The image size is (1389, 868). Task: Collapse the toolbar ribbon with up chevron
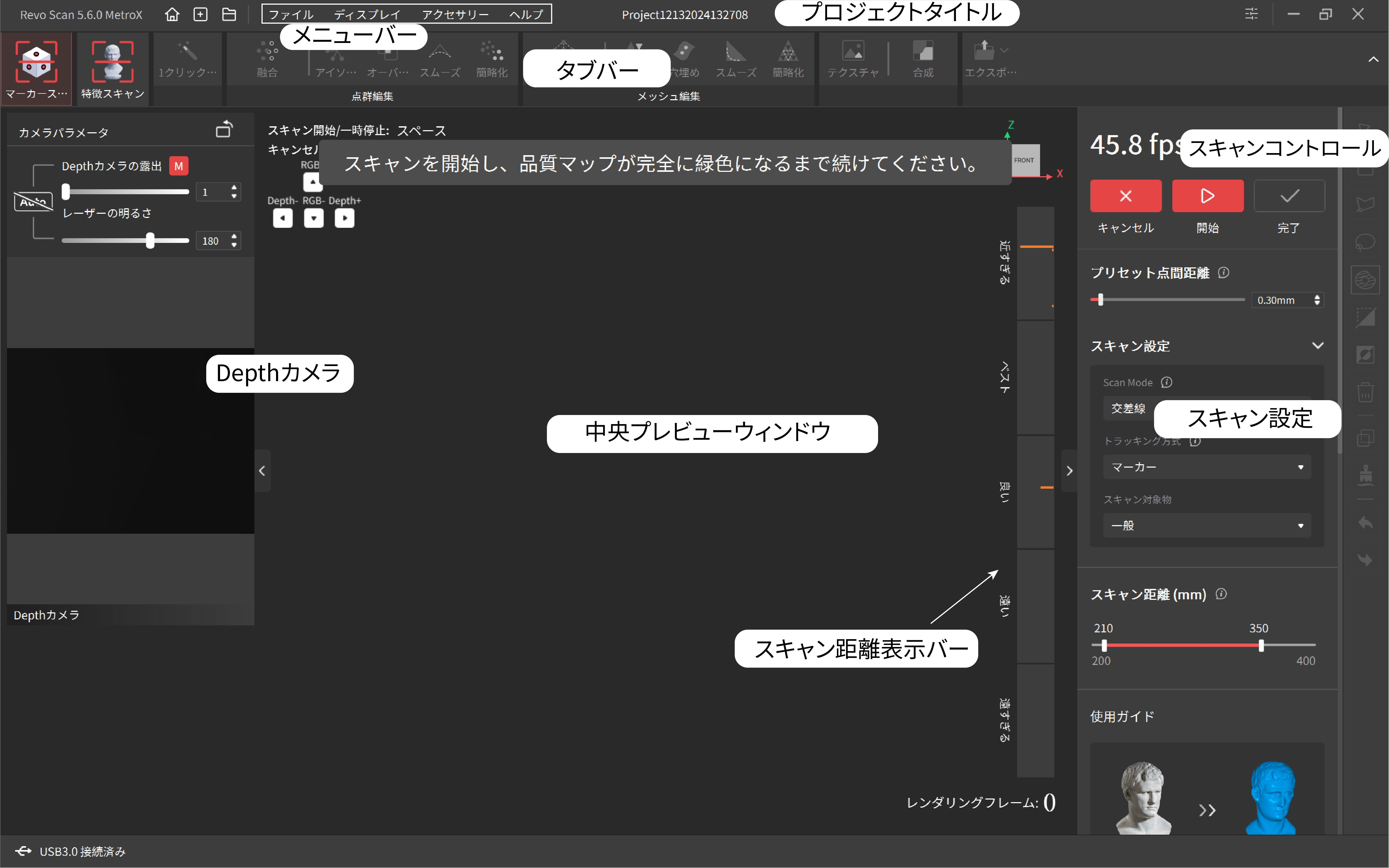1373,59
